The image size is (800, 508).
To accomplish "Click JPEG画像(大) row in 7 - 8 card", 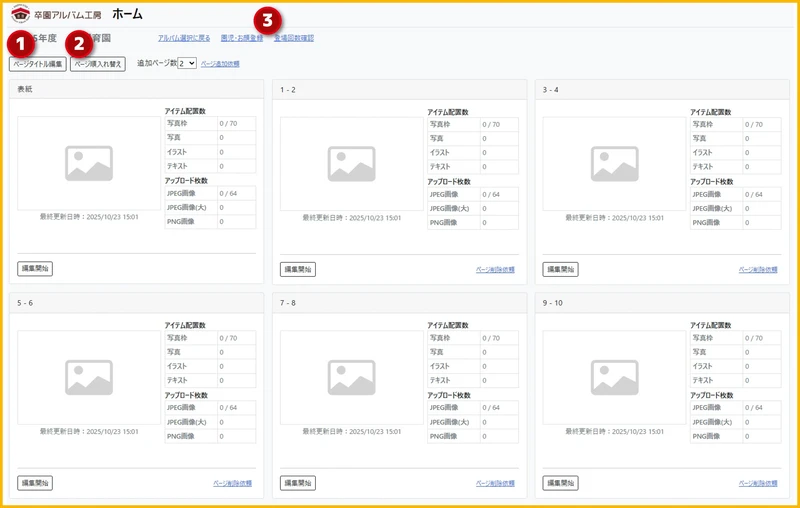I will click(x=473, y=422).
